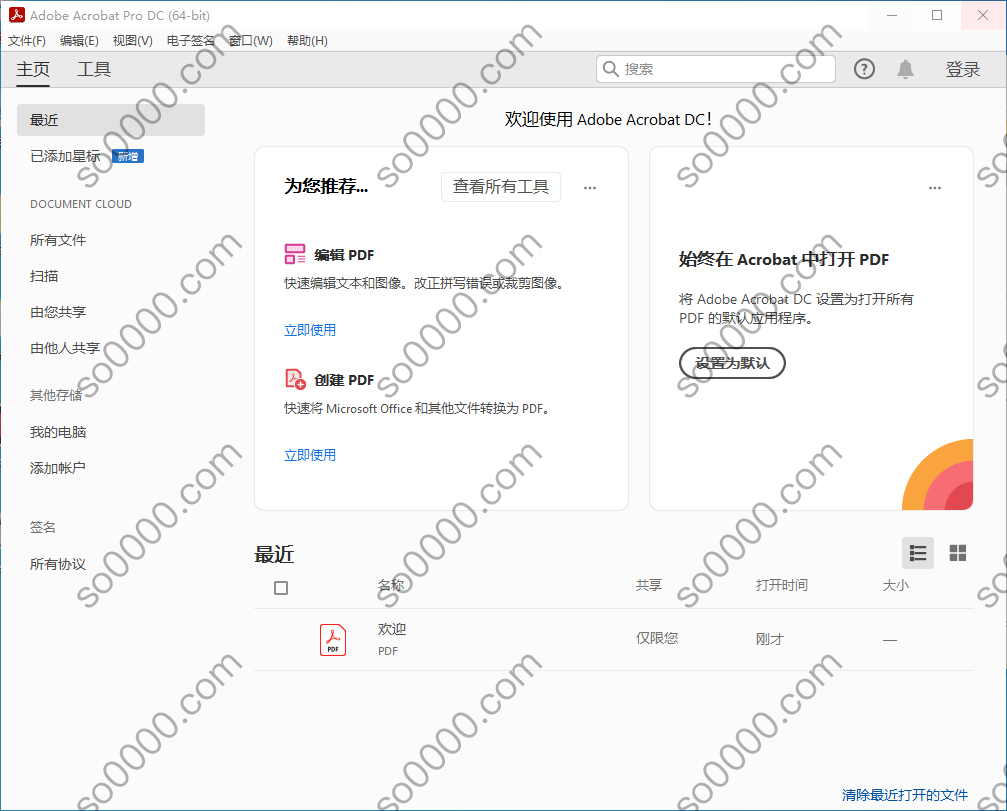1007x811 pixels.
Task: Click the 设置为默认 button
Action: tap(732, 363)
